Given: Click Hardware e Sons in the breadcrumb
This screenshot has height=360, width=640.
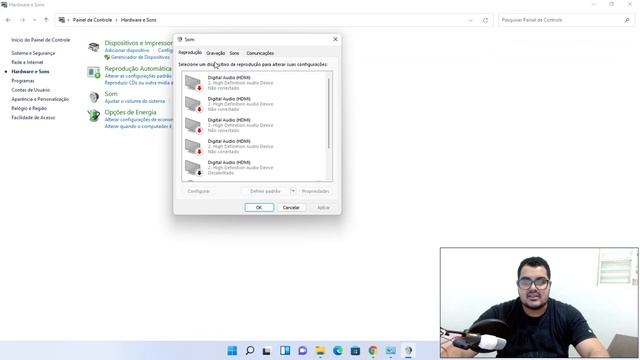Looking at the screenshot, I should coord(138,20).
